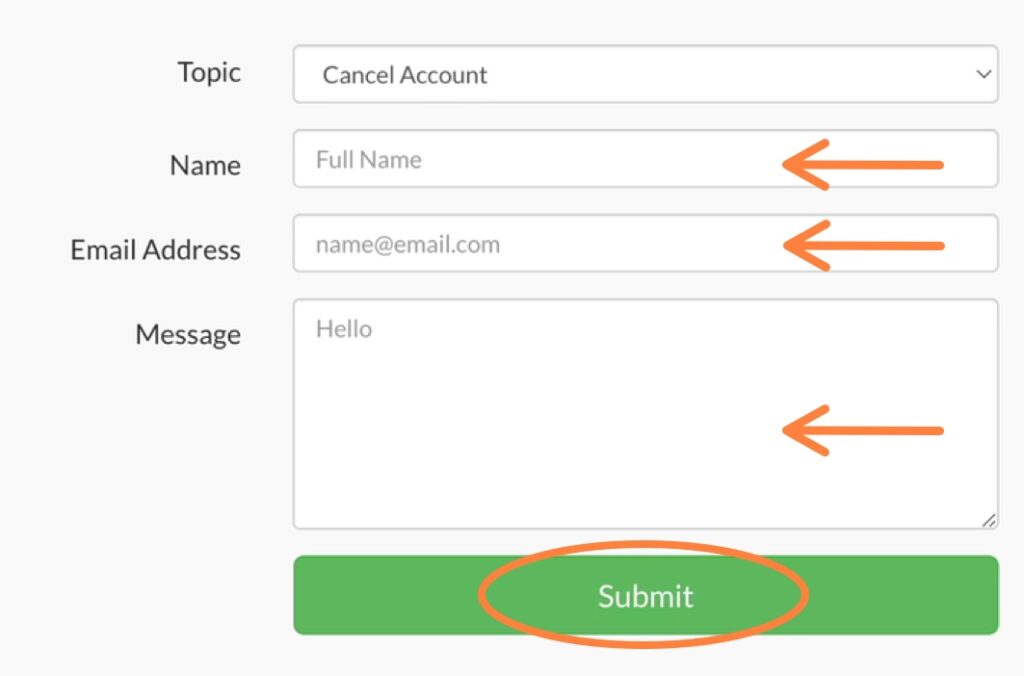Click the "Topic" field label
The width and height of the screenshot is (1024, 676).
[209, 73]
